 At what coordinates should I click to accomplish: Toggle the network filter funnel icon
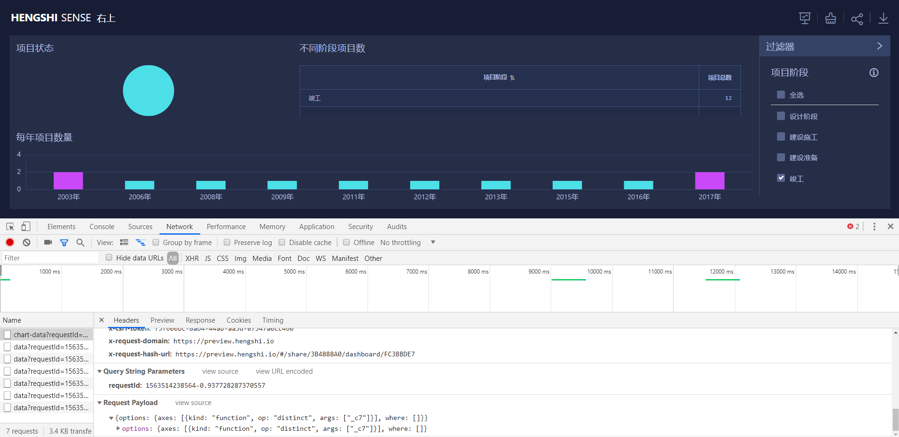(x=64, y=243)
